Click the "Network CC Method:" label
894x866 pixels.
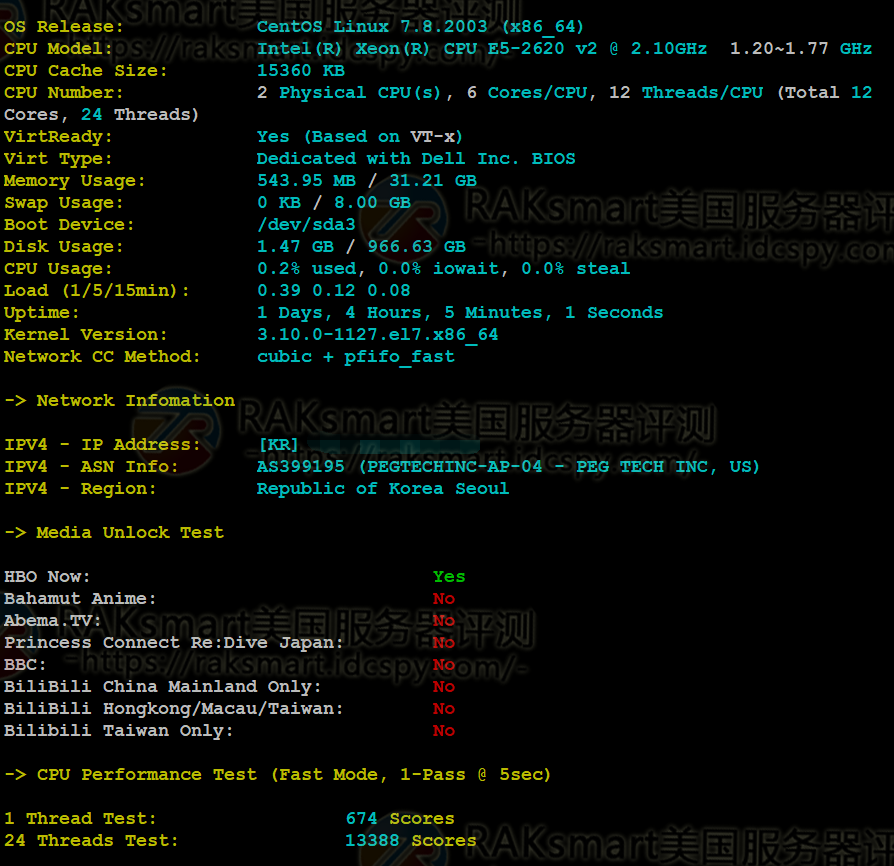pyautogui.click(x=102, y=357)
